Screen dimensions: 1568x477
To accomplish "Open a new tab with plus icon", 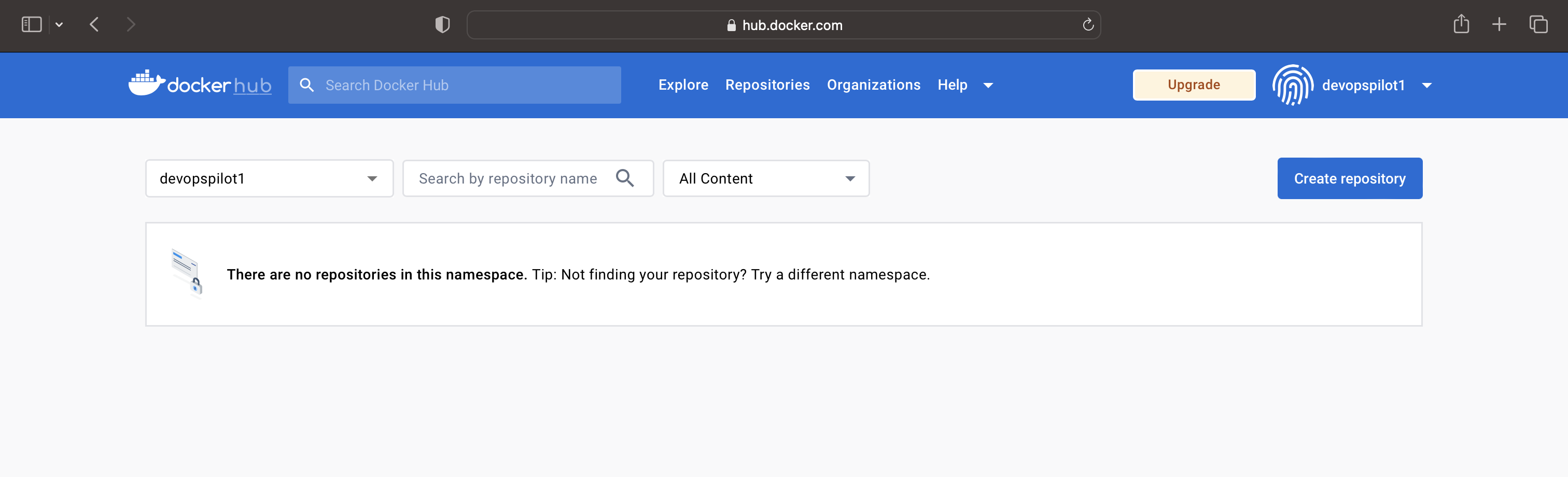I will pos(1499,24).
